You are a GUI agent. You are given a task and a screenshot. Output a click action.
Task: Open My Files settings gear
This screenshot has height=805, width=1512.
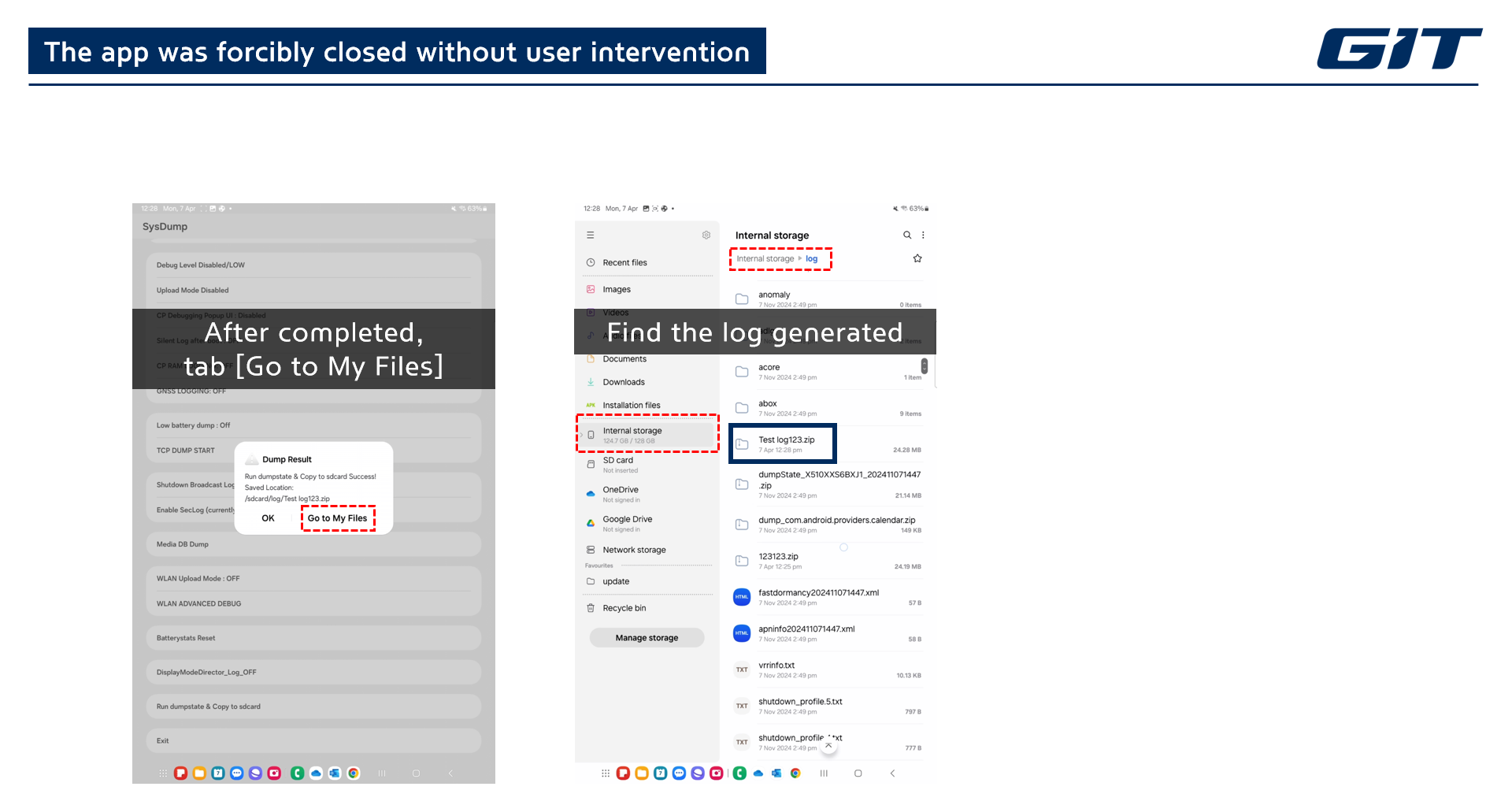tap(706, 235)
